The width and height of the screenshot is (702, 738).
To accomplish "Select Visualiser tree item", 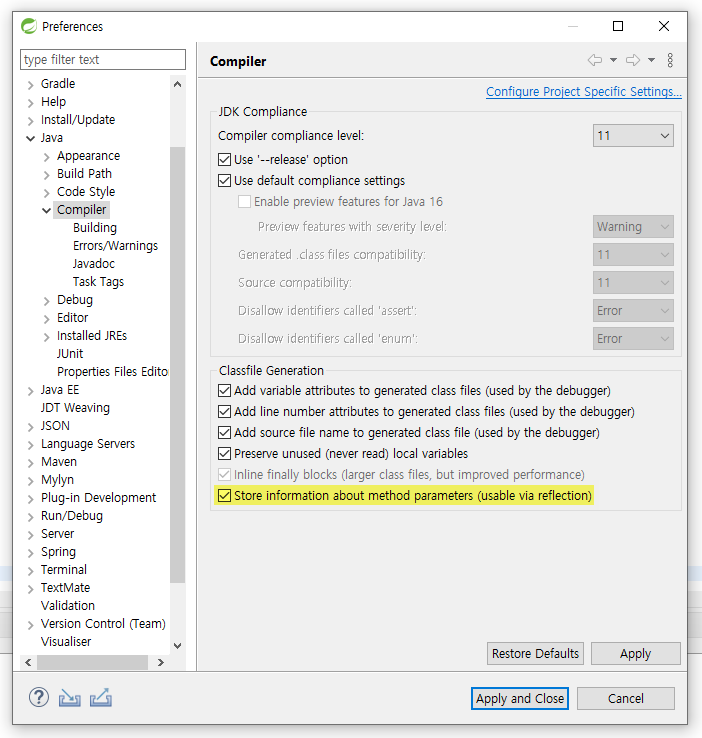I will click(66, 642).
